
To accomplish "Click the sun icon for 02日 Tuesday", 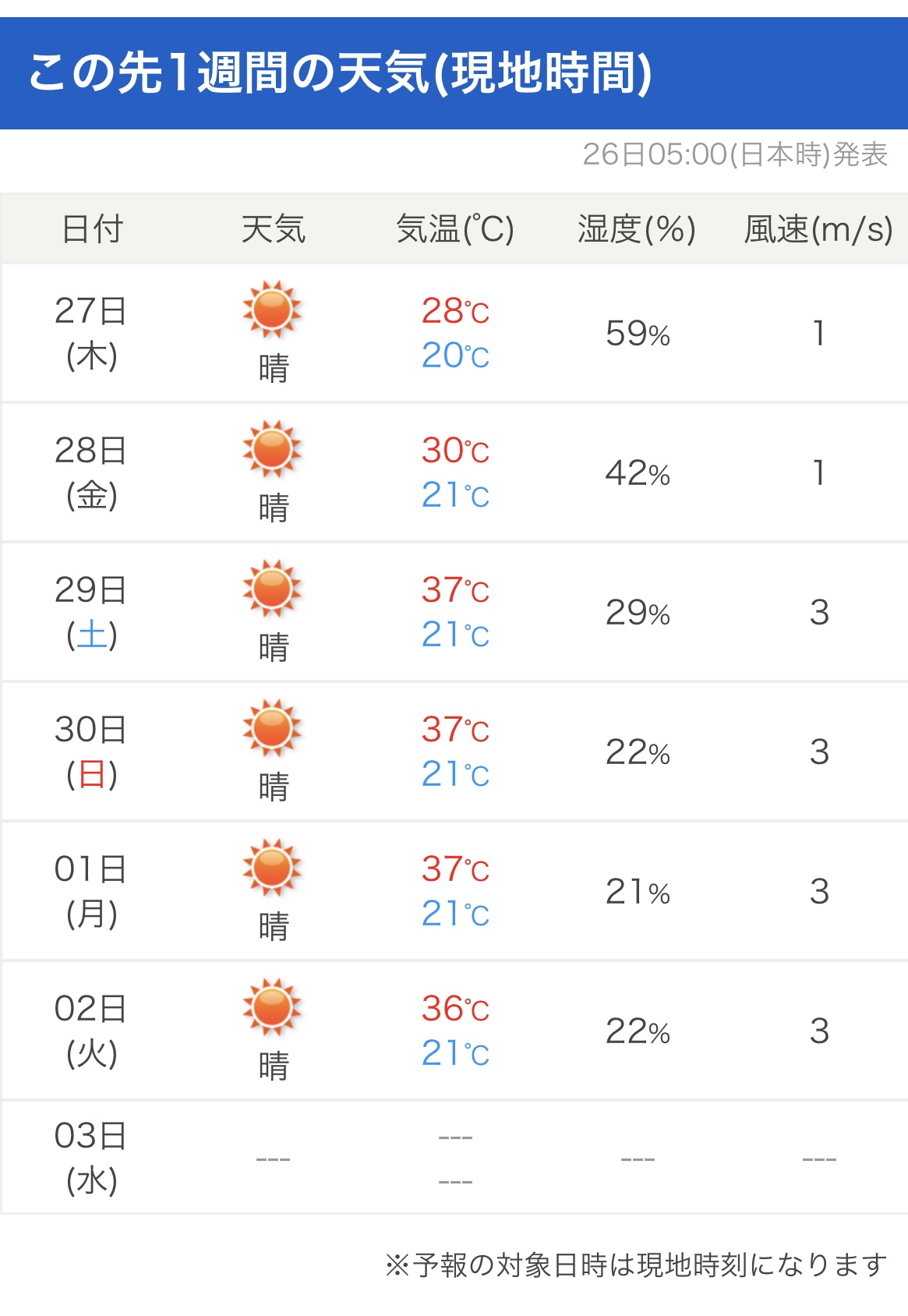I will pos(272,1007).
